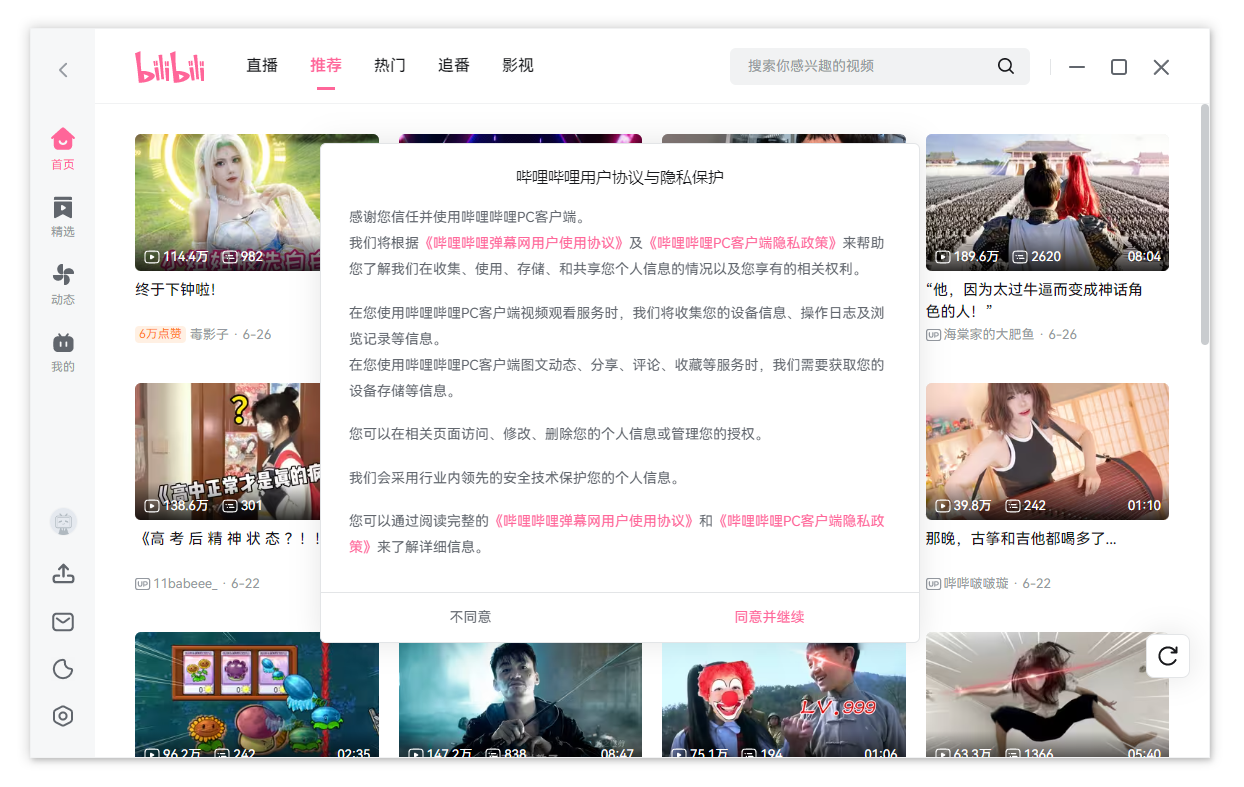Refresh recommendations with the reload button

pos(1167,656)
